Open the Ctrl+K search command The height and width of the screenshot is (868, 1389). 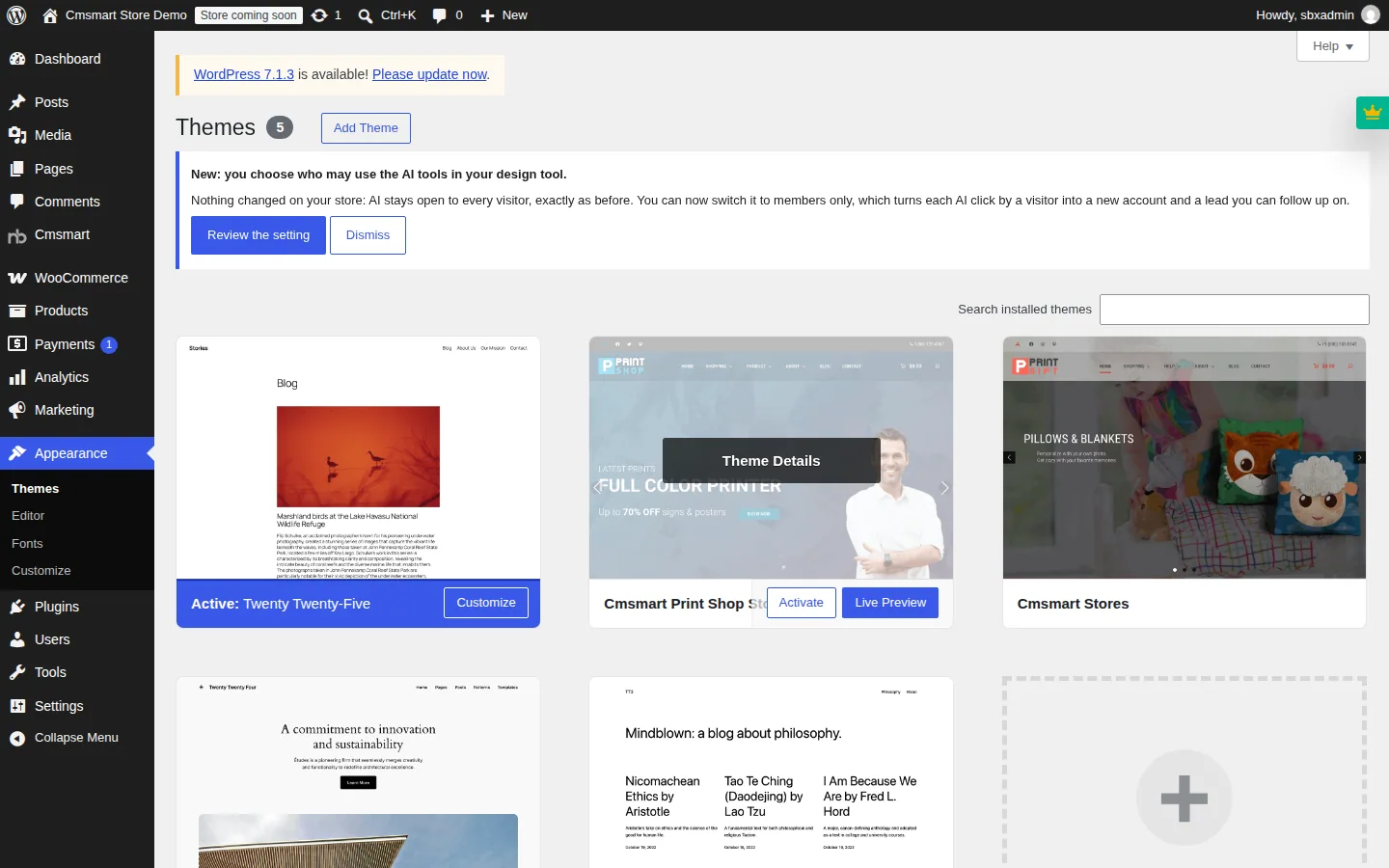[x=387, y=15]
